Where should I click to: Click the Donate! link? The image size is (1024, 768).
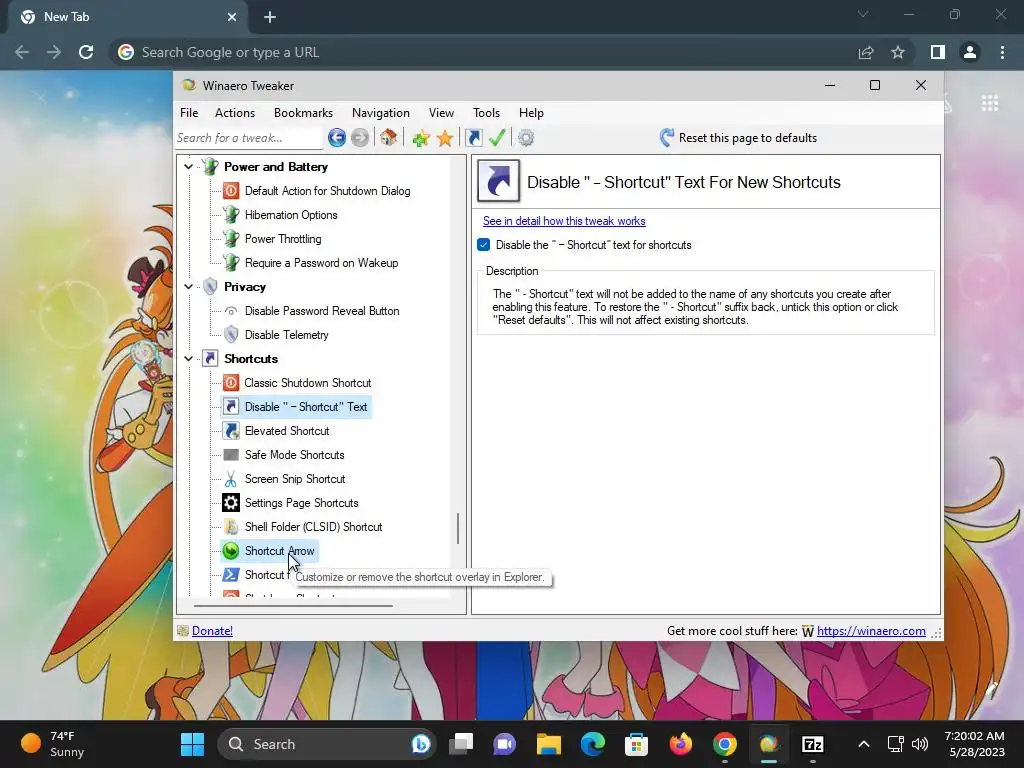coord(212,631)
